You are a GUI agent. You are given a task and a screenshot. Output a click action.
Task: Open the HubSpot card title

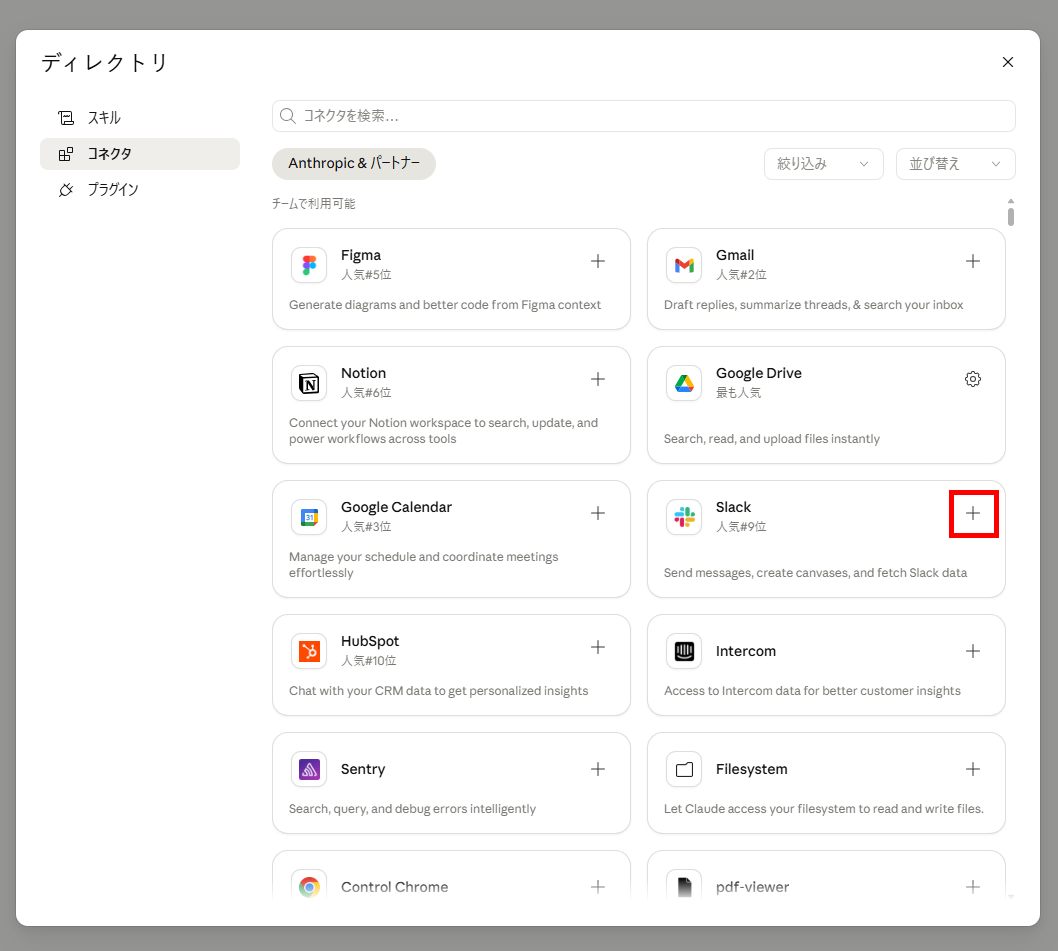point(370,641)
